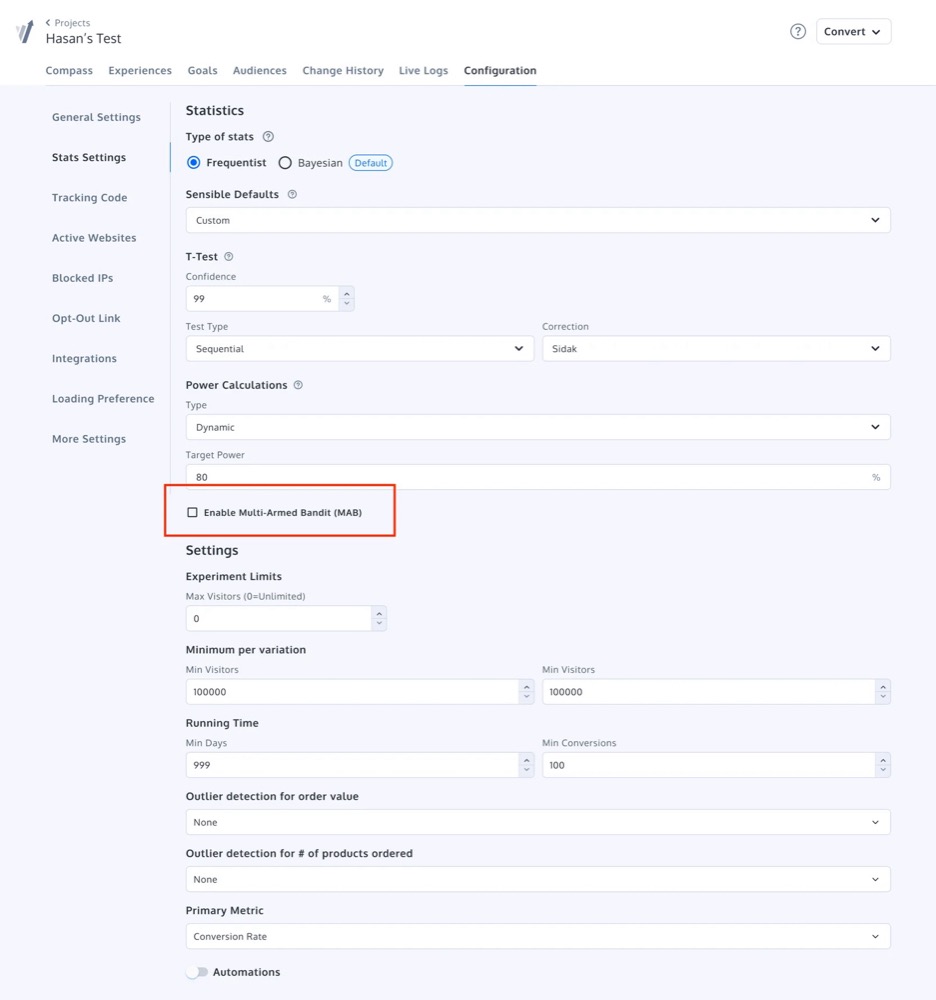Increase Max Visitors with the stepper arrow
The image size is (936, 1000).
379,613
